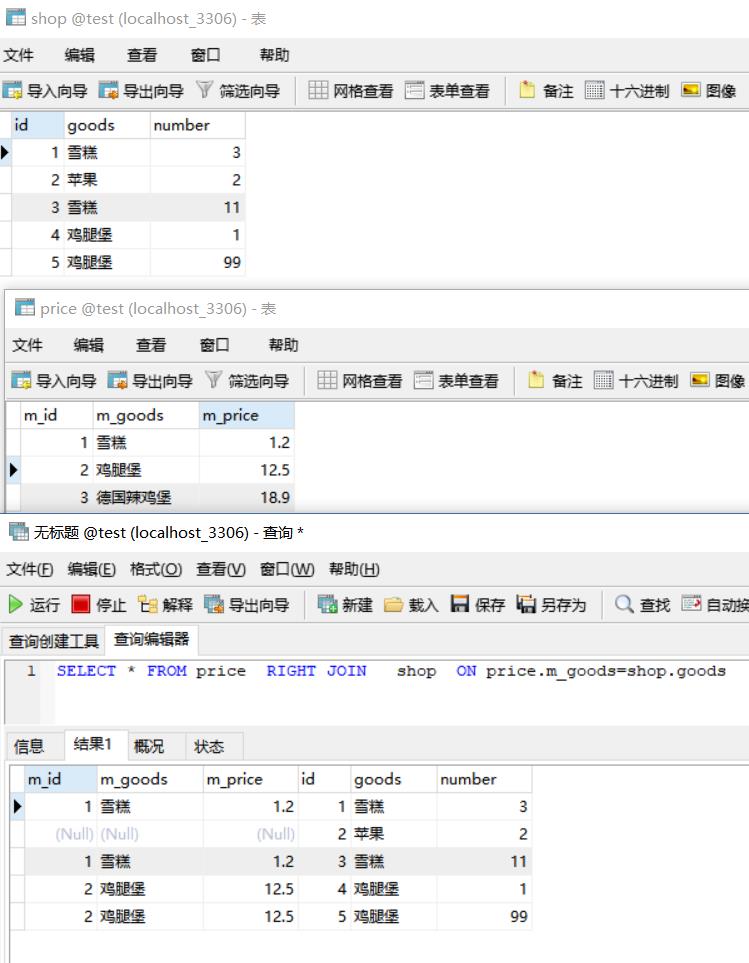Image resolution: width=749 pixels, height=963 pixels.
Task: Open the Info (信息) result tab
Action: click(29, 746)
